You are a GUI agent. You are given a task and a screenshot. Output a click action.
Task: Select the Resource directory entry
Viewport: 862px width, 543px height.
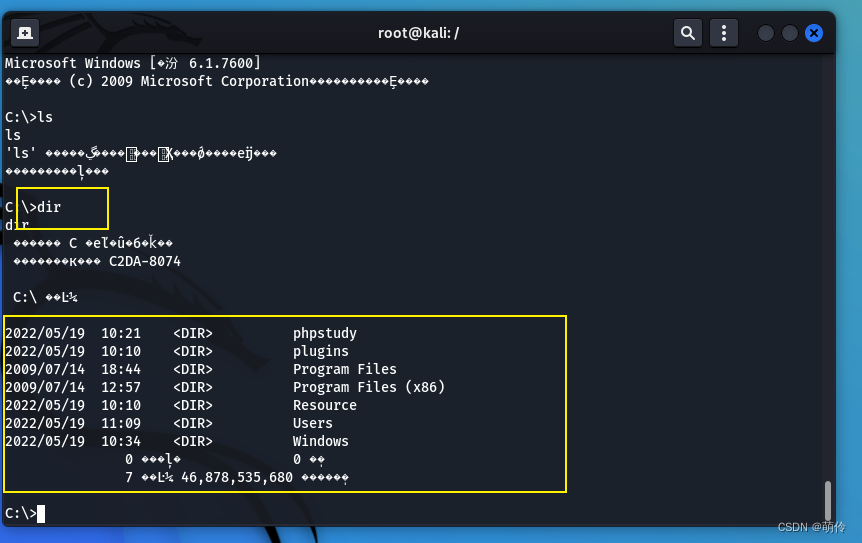[x=325, y=405]
